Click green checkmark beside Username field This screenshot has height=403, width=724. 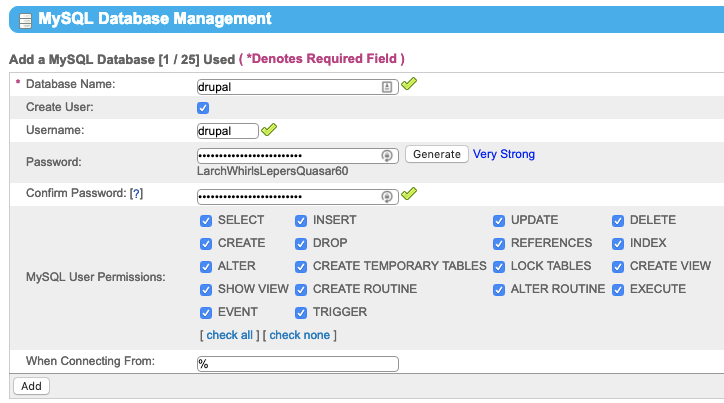point(269,129)
